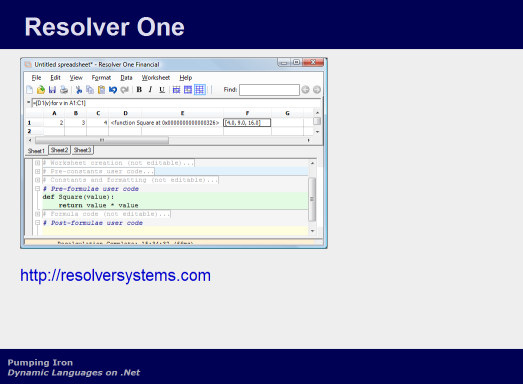This screenshot has height=384, width=523.
Task: Open the Format menu
Action: [x=101, y=78]
